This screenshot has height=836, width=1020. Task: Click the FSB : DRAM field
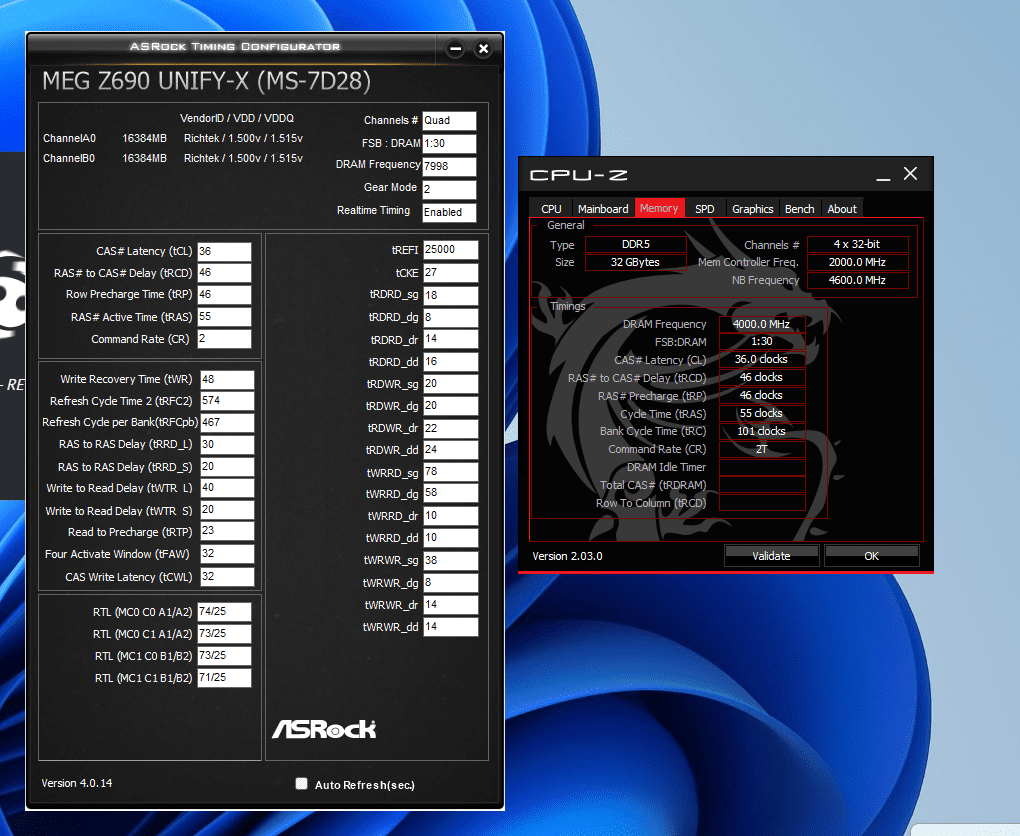click(x=449, y=143)
